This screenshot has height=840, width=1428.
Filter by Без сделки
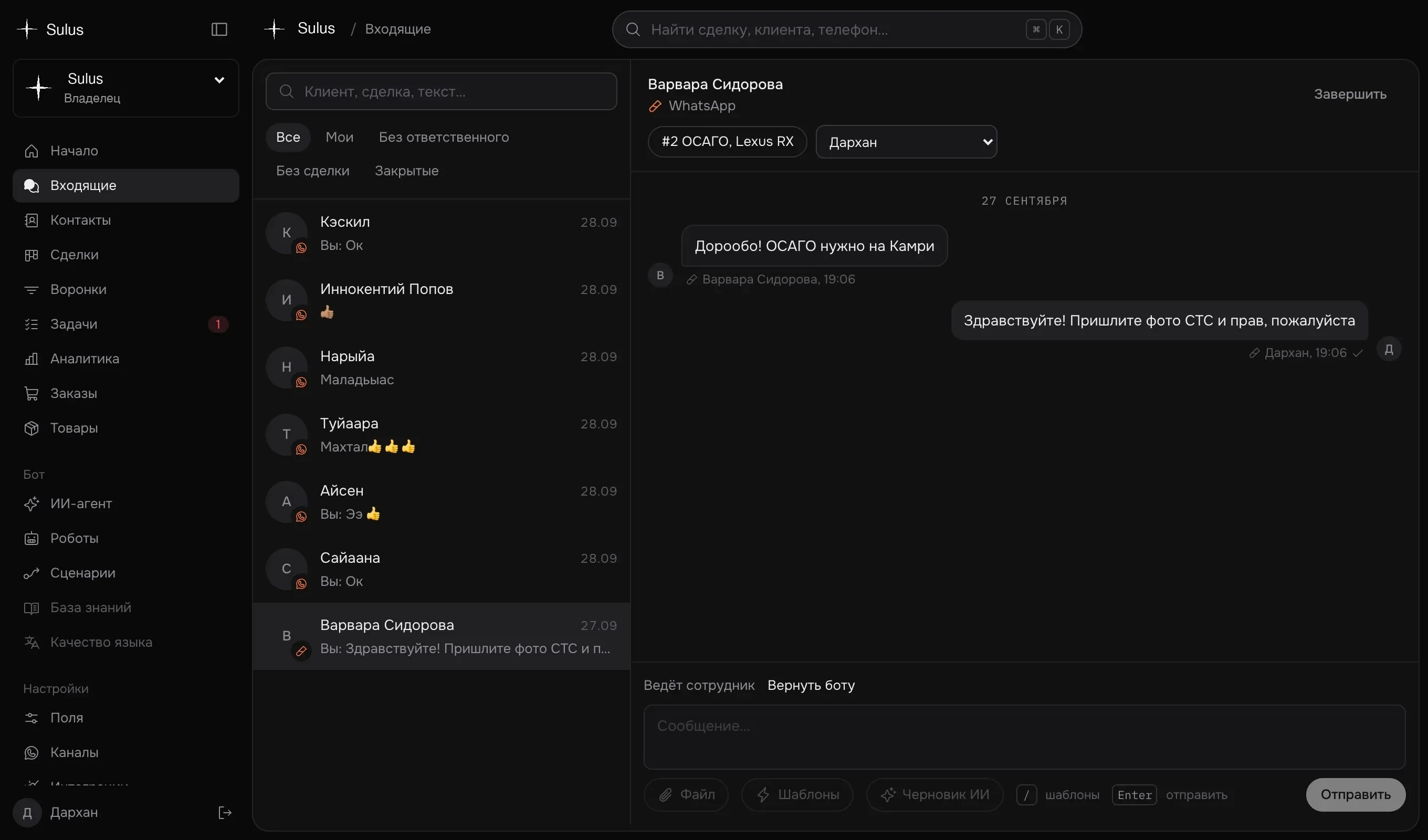pyautogui.click(x=312, y=171)
